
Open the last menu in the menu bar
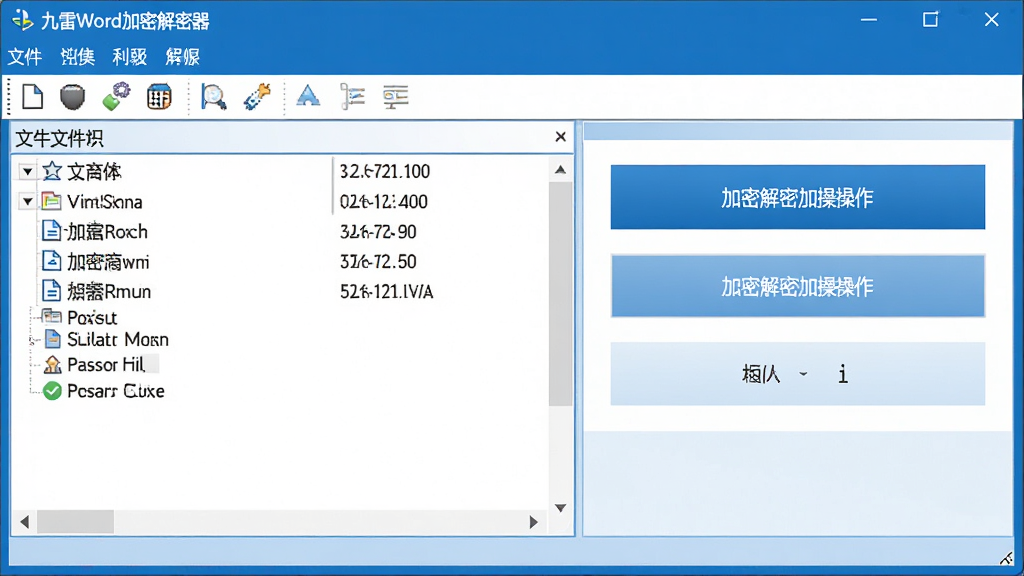click(182, 57)
